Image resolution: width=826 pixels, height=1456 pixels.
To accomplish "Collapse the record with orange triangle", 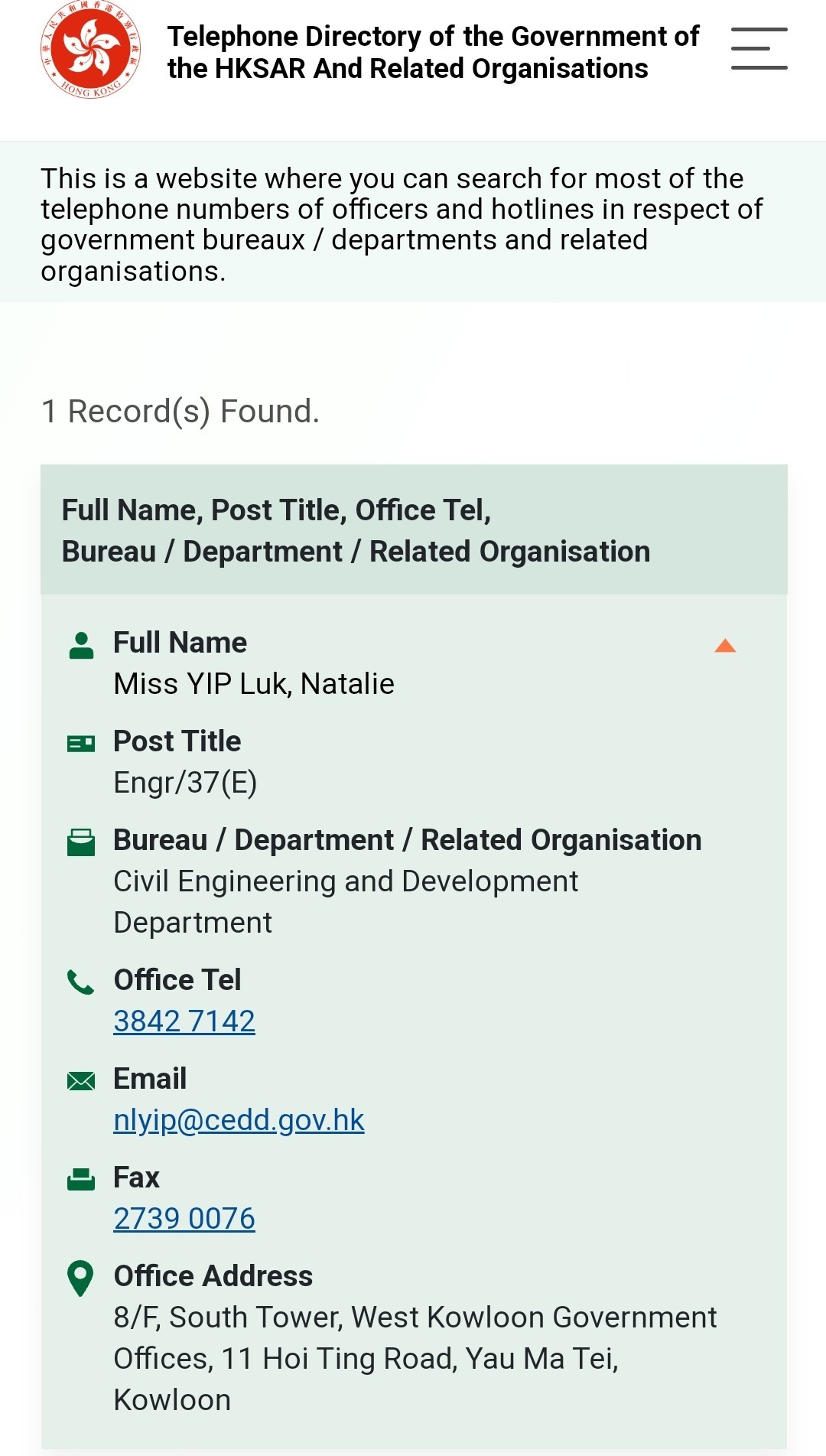I will click(x=725, y=646).
